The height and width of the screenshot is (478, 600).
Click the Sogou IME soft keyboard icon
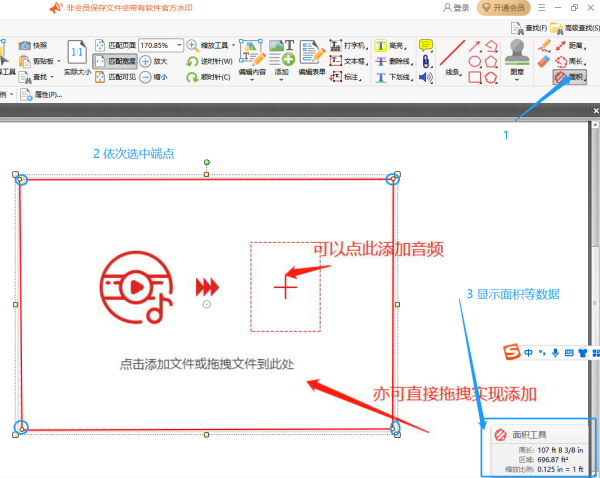569,352
